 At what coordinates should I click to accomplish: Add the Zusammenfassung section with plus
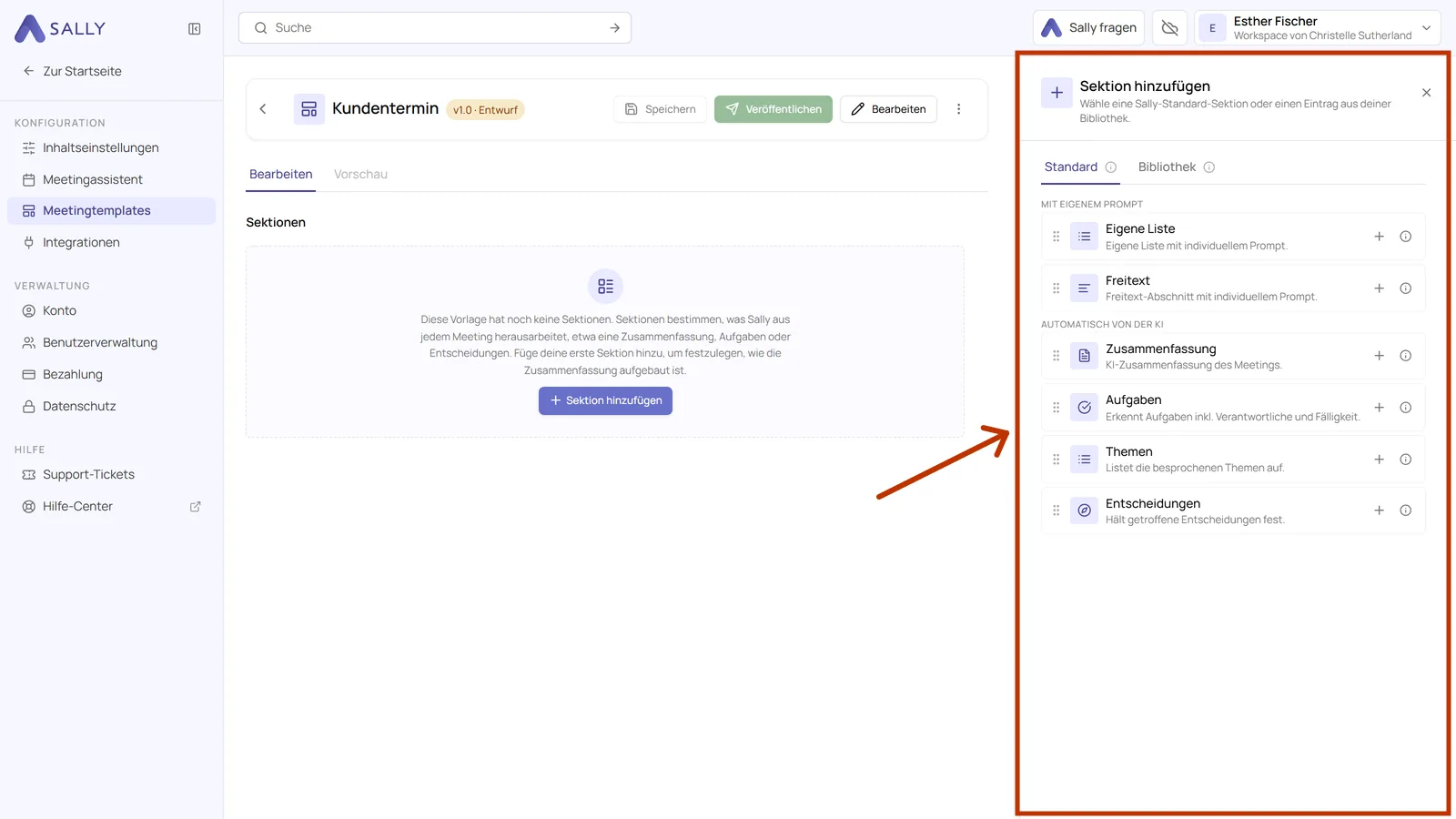click(x=1380, y=356)
